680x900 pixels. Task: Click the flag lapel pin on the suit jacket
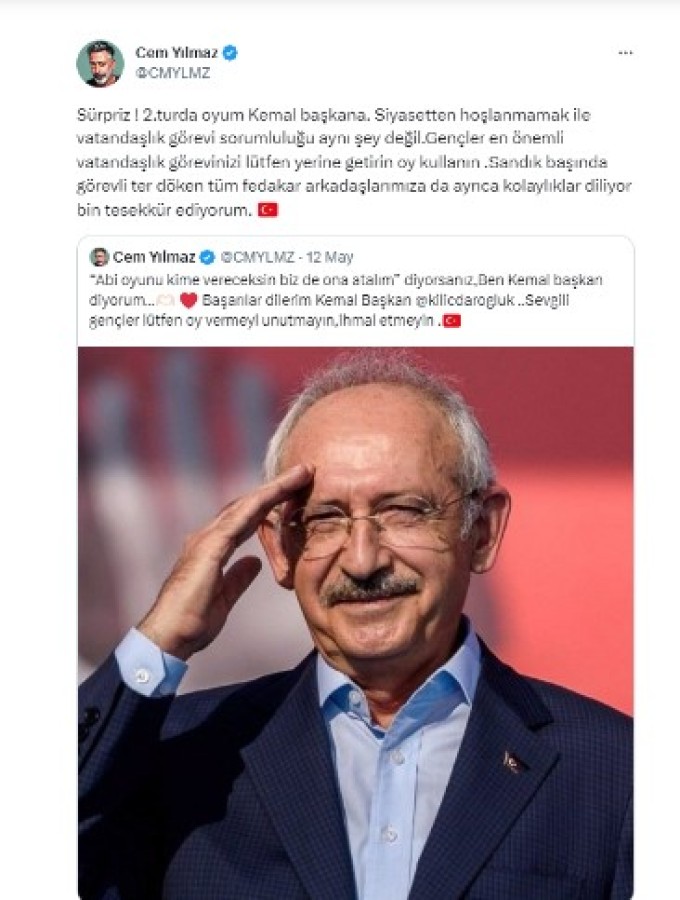[x=511, y=762]
